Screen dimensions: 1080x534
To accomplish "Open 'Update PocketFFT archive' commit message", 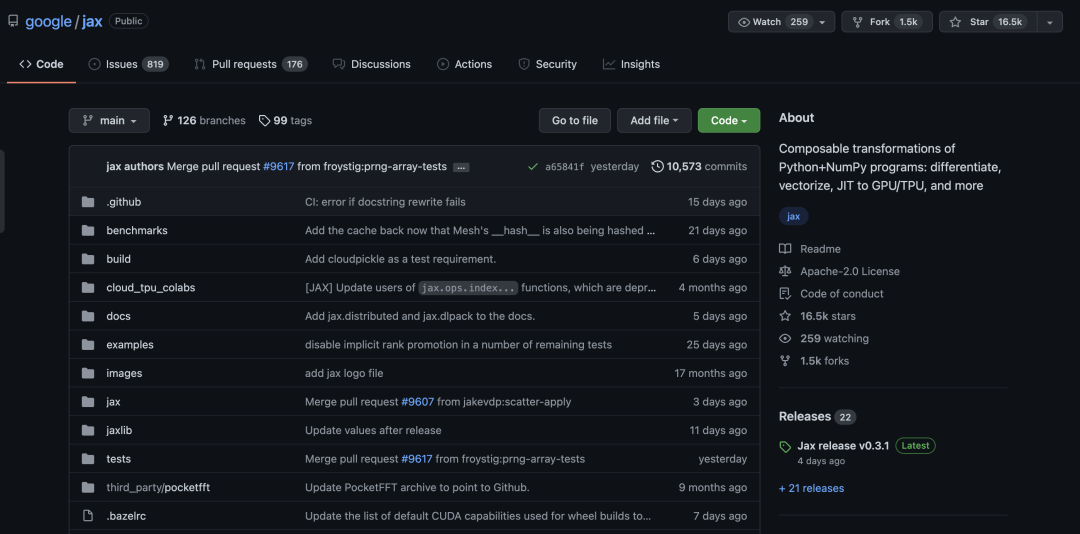I will tap(417, 488).
